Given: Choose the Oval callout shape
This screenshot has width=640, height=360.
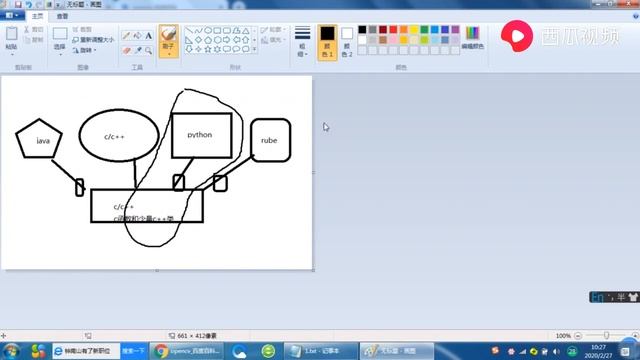Looking at the screenshot, I should (x=236, y=49).
